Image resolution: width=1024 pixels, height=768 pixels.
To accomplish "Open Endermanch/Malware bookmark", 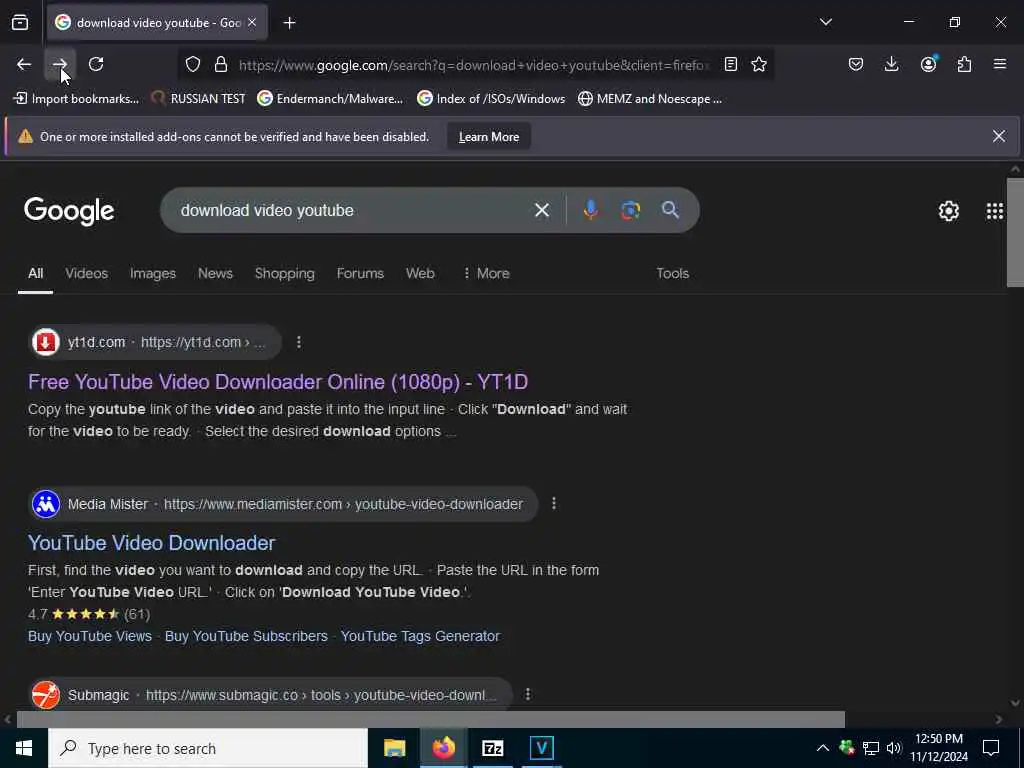I will [x=330, y=99].
